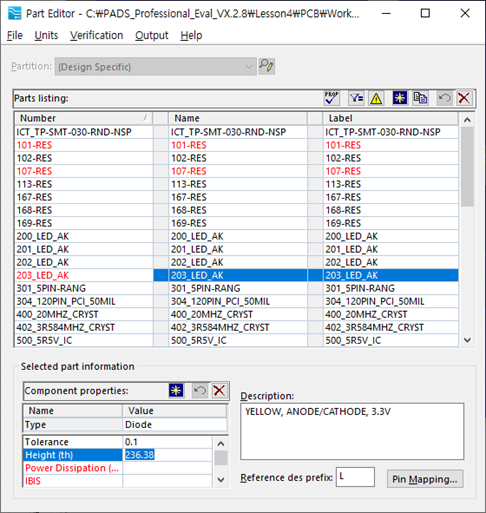The width and height of the screenshot is (486, 513).
Task: Click the Part Editor app icon in title bar
Action: click(14, 13)
